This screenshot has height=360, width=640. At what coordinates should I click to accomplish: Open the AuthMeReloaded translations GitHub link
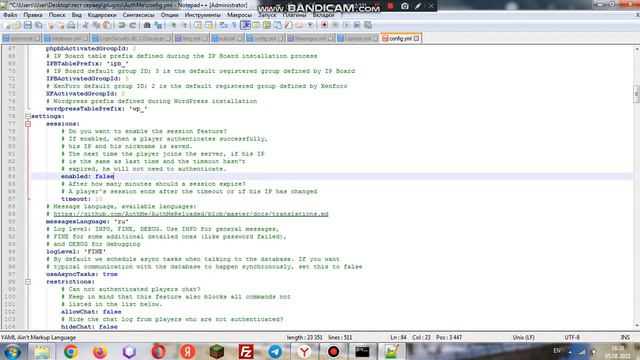click(191, 214)
